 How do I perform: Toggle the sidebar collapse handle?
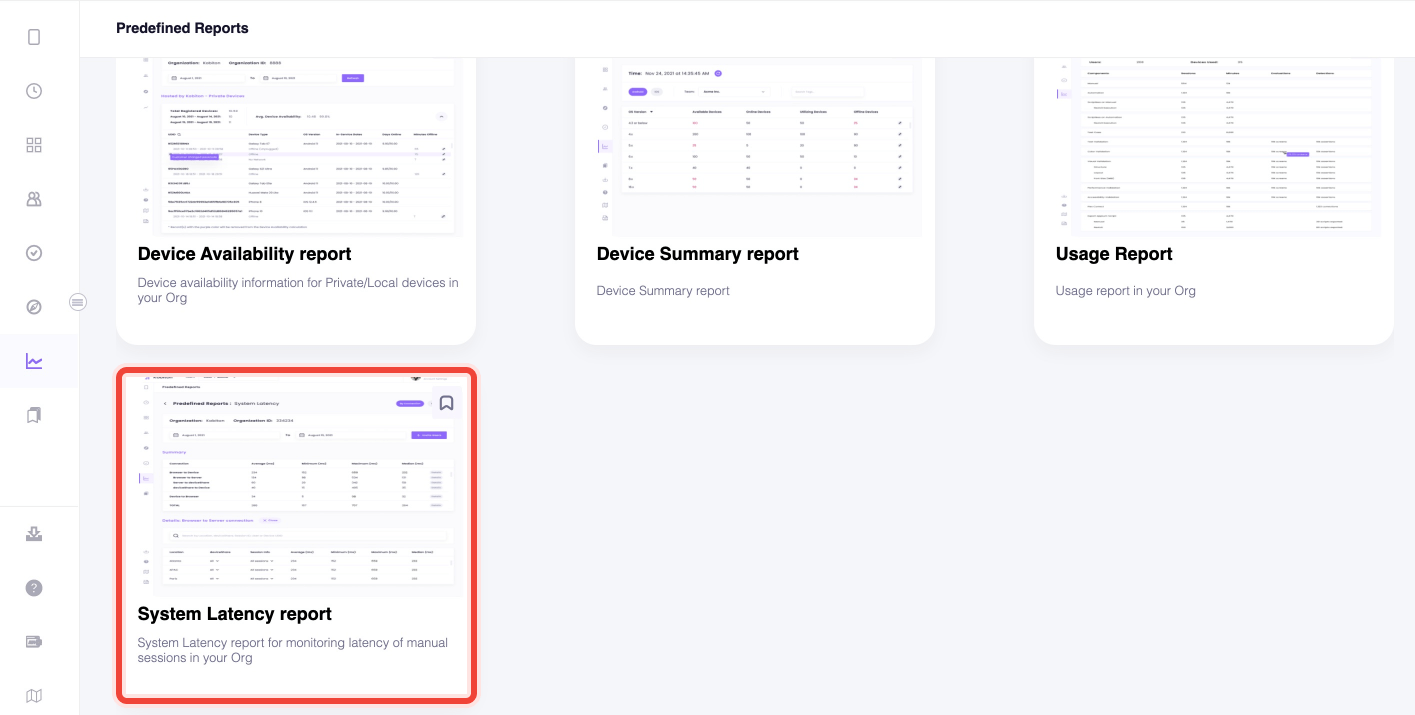click(x=78, y=302)
